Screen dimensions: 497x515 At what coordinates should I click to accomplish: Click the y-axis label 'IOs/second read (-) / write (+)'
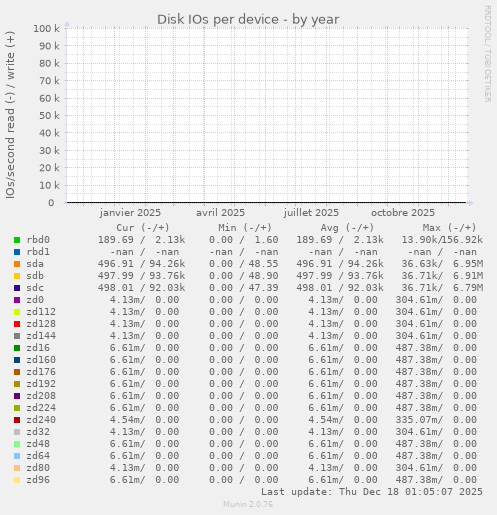[x=10, y=115]
